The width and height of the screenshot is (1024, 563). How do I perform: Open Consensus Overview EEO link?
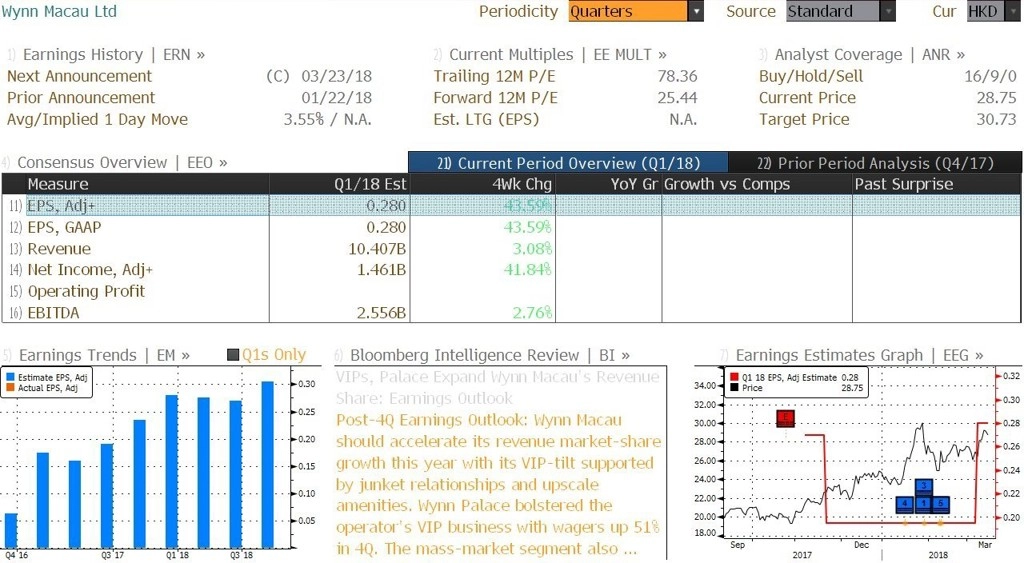click(122, 162)
